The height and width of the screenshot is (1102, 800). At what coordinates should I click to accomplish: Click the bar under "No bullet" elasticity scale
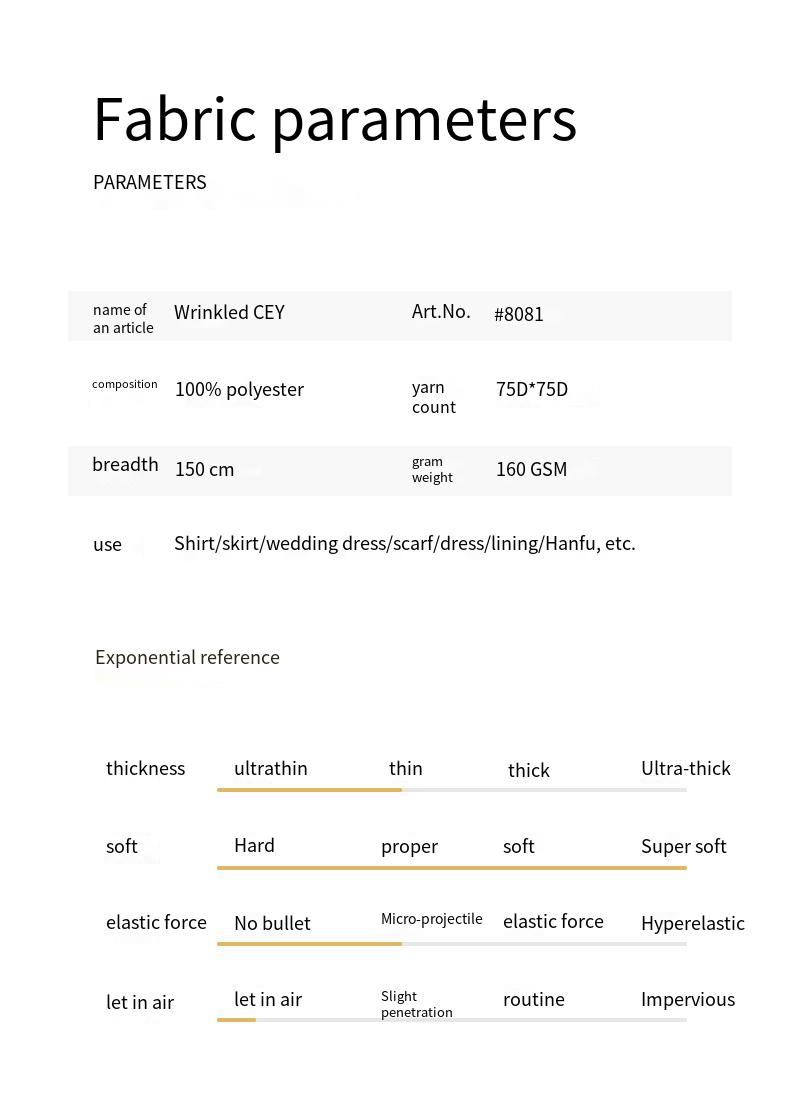click(x=309, y=943)
